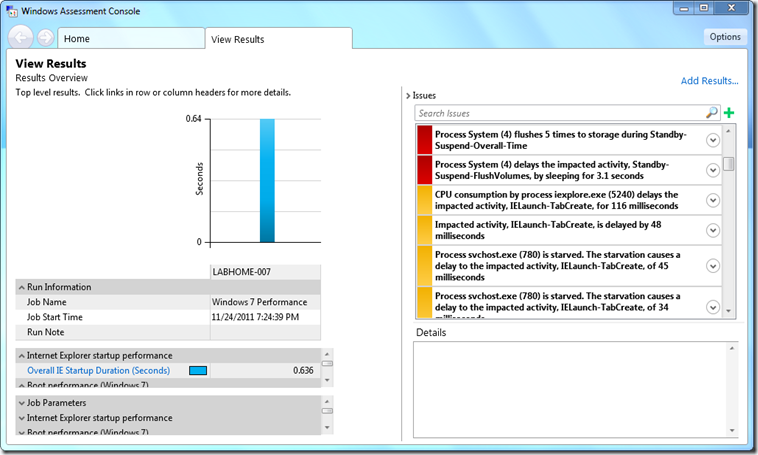Click blue color swatch for IE Startup Duration
The height and width of the screenshot is (455, 758).
tap(198, 370)
